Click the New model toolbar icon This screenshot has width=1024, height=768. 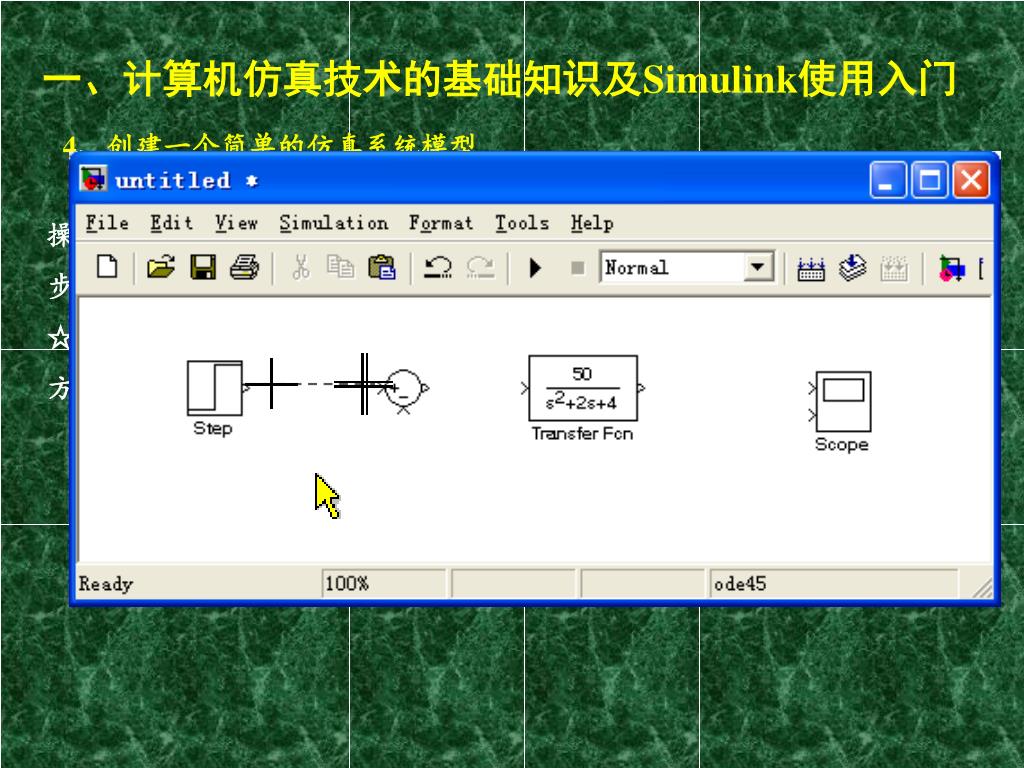pyautogui.click(x=107, y=267)
